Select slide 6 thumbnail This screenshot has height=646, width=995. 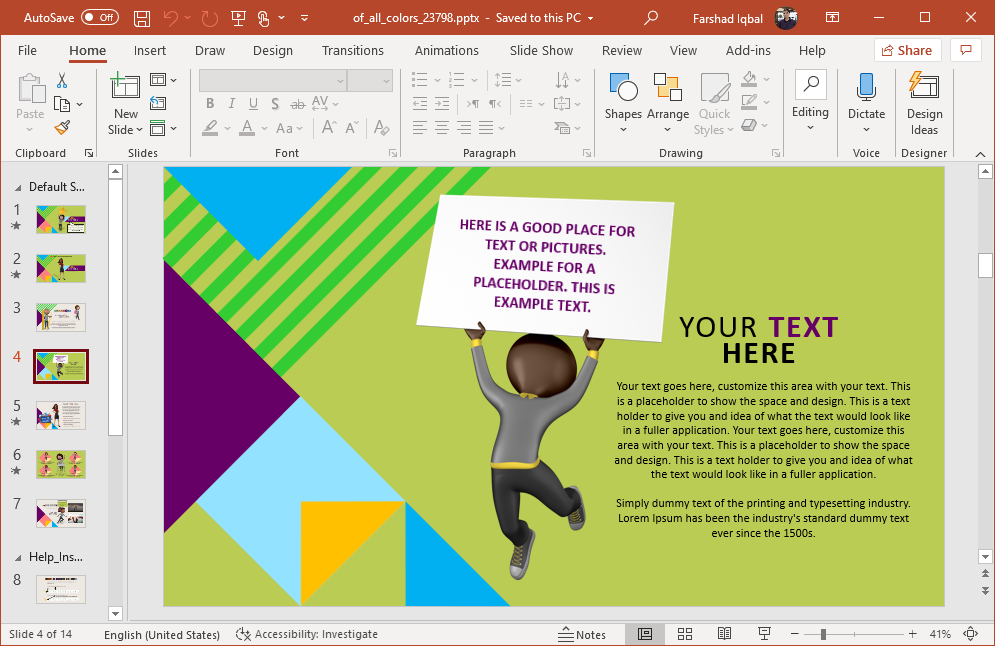tap(60, 464)
